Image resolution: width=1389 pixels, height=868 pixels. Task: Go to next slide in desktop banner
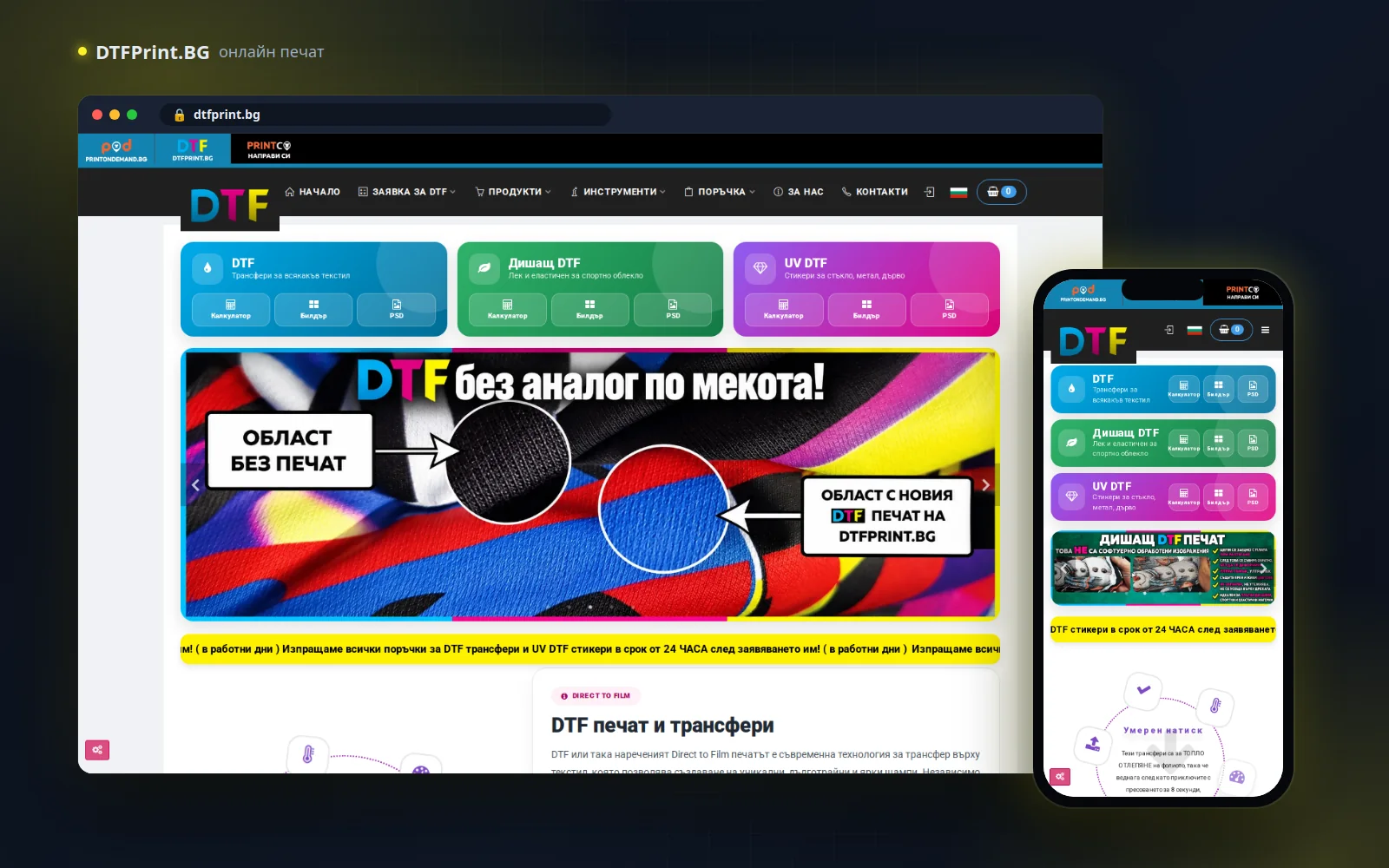tap(985, 485)
